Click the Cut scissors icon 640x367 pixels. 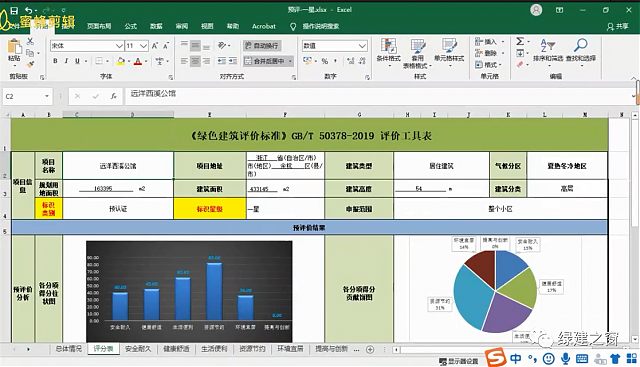coord(30,41)
